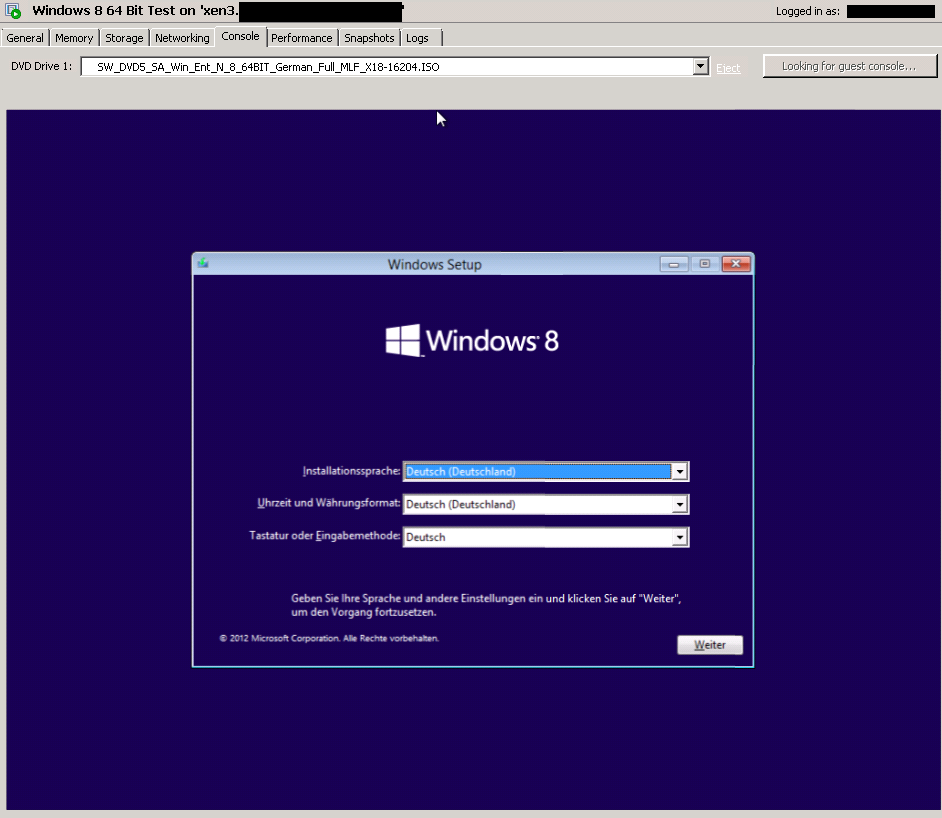Expand Tastatur oder Eingabemethode dropdown arrow

pyautogui.click(x=679, y=537)
